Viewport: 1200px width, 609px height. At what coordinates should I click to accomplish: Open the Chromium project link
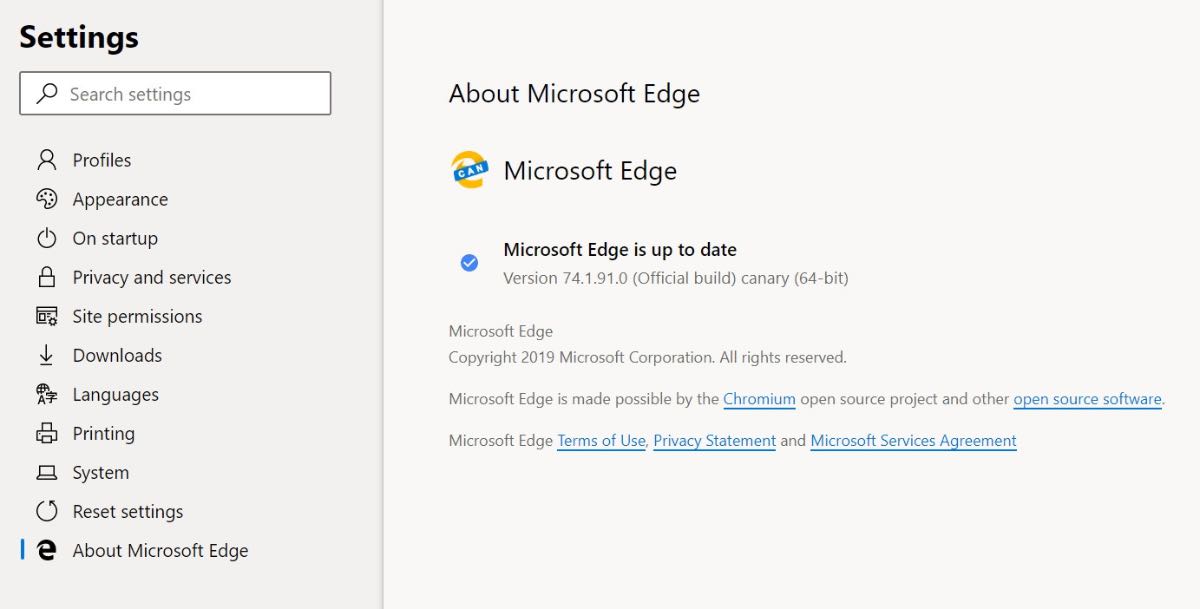[759, 399]
